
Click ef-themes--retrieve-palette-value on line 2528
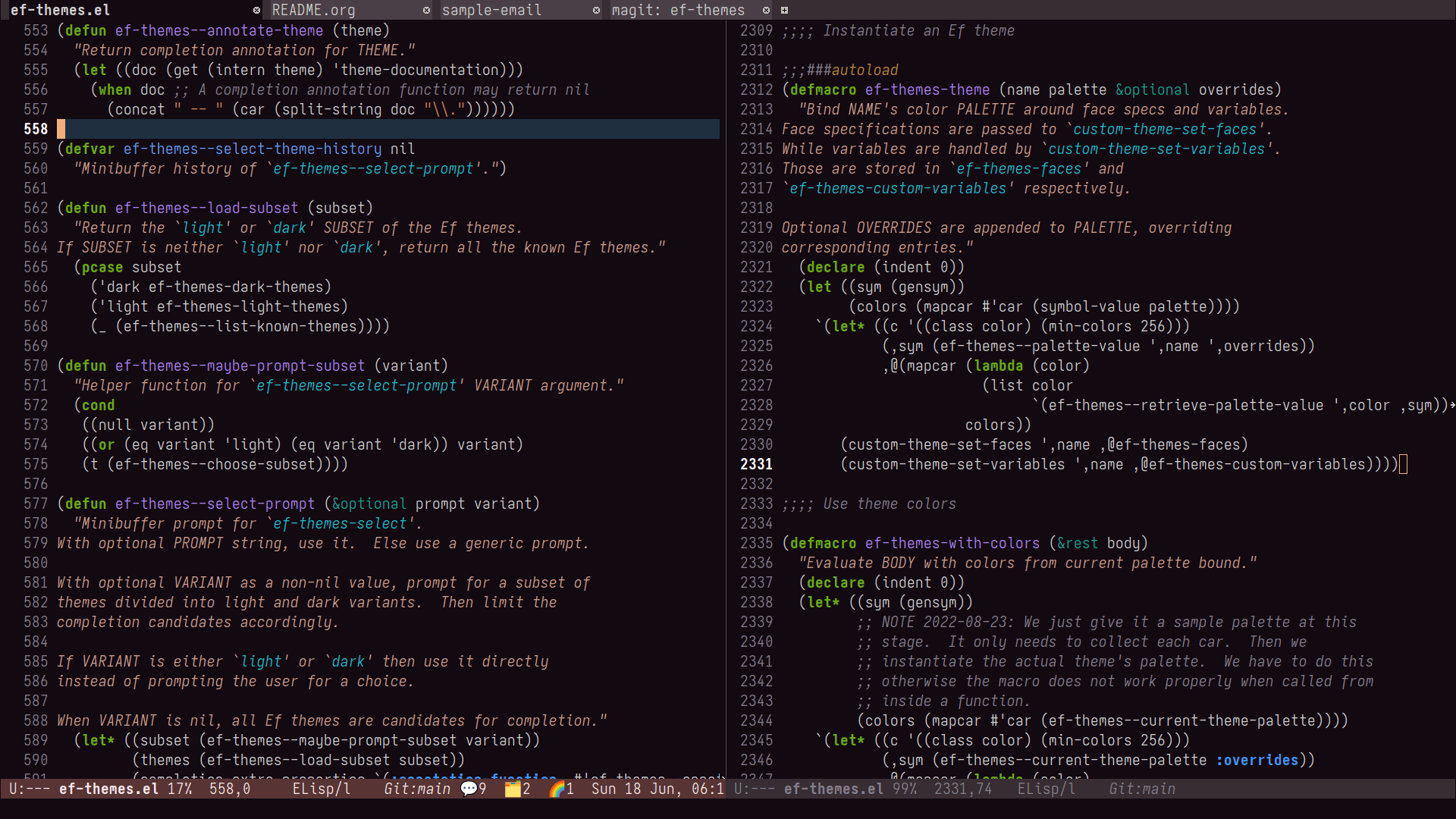pos(1186,405)
